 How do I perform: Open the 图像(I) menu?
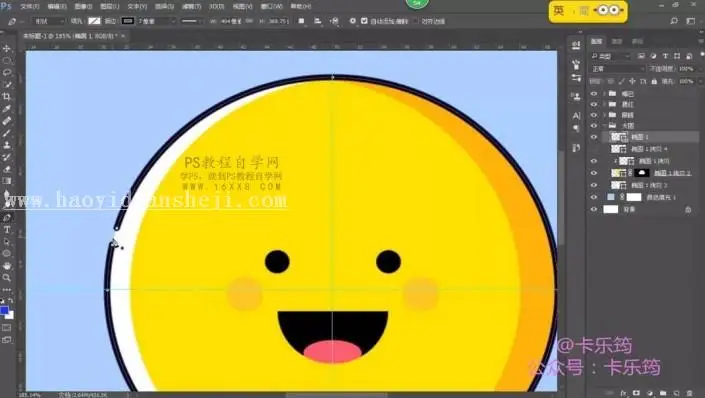coord(83,6)
